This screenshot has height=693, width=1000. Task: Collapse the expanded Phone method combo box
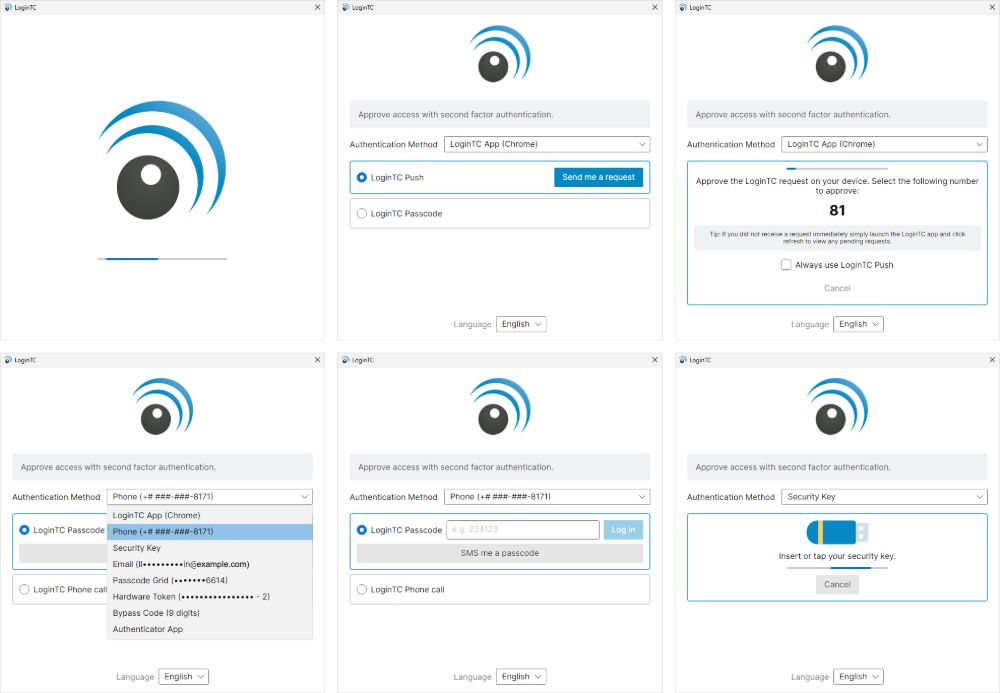pyautogui.click(x=209, y=497)
